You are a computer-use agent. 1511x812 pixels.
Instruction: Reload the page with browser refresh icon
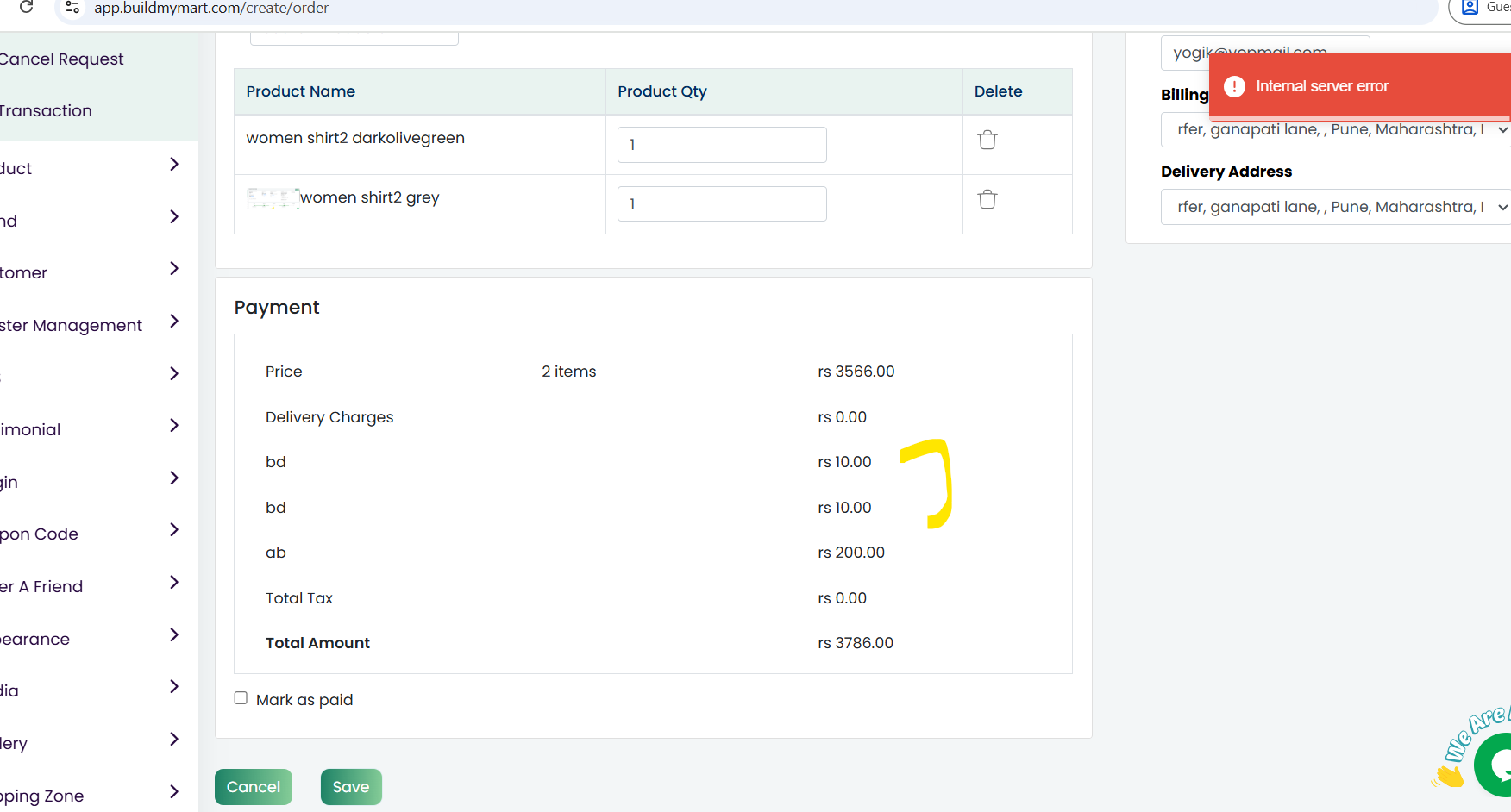(x=27, y=7)
